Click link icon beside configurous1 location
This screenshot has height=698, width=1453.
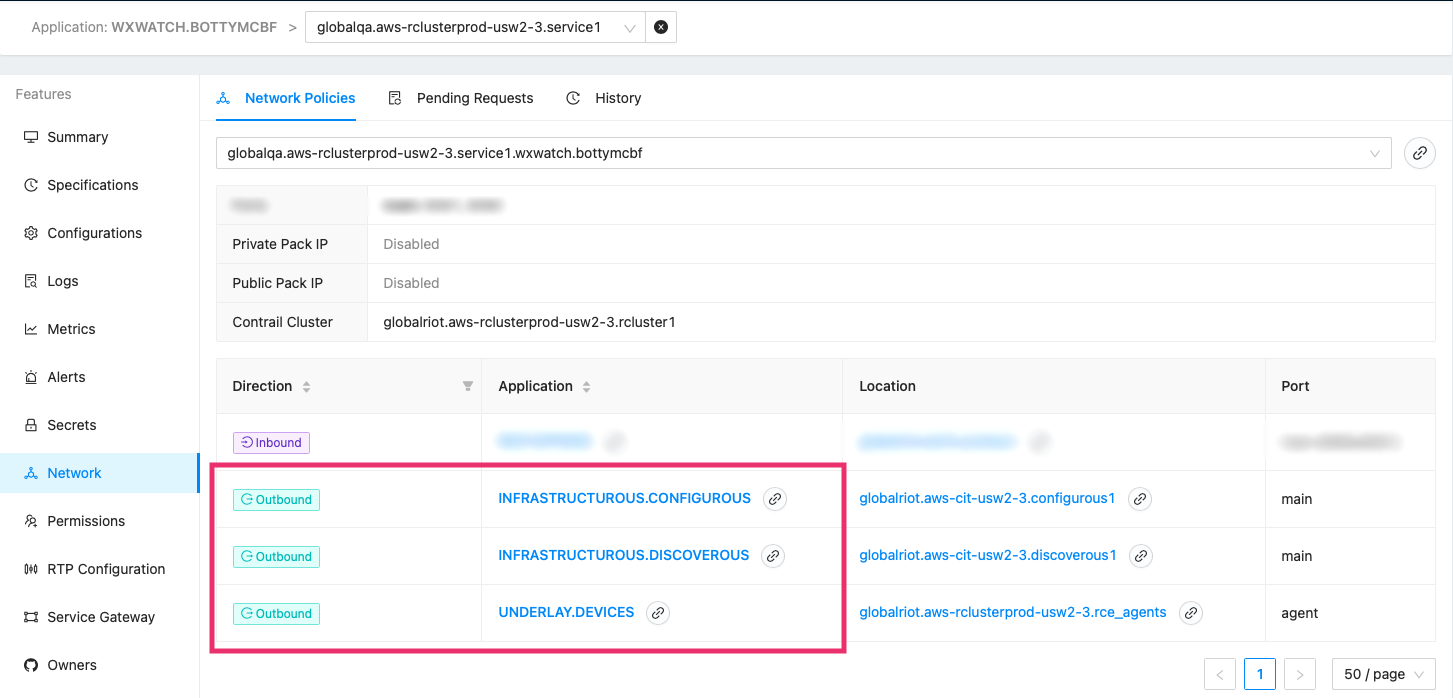(1139, 499)
